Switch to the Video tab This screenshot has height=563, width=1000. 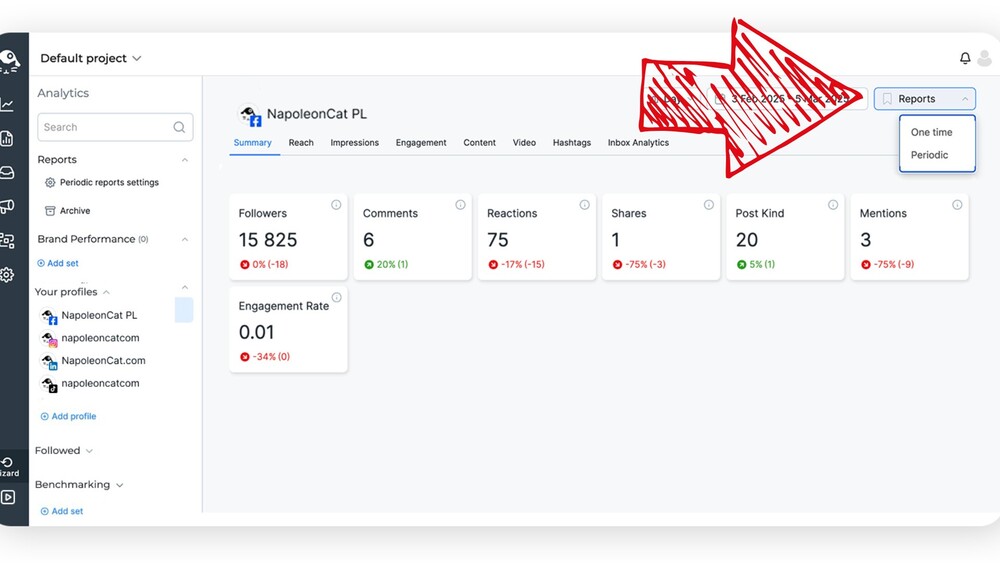(524, 143)
